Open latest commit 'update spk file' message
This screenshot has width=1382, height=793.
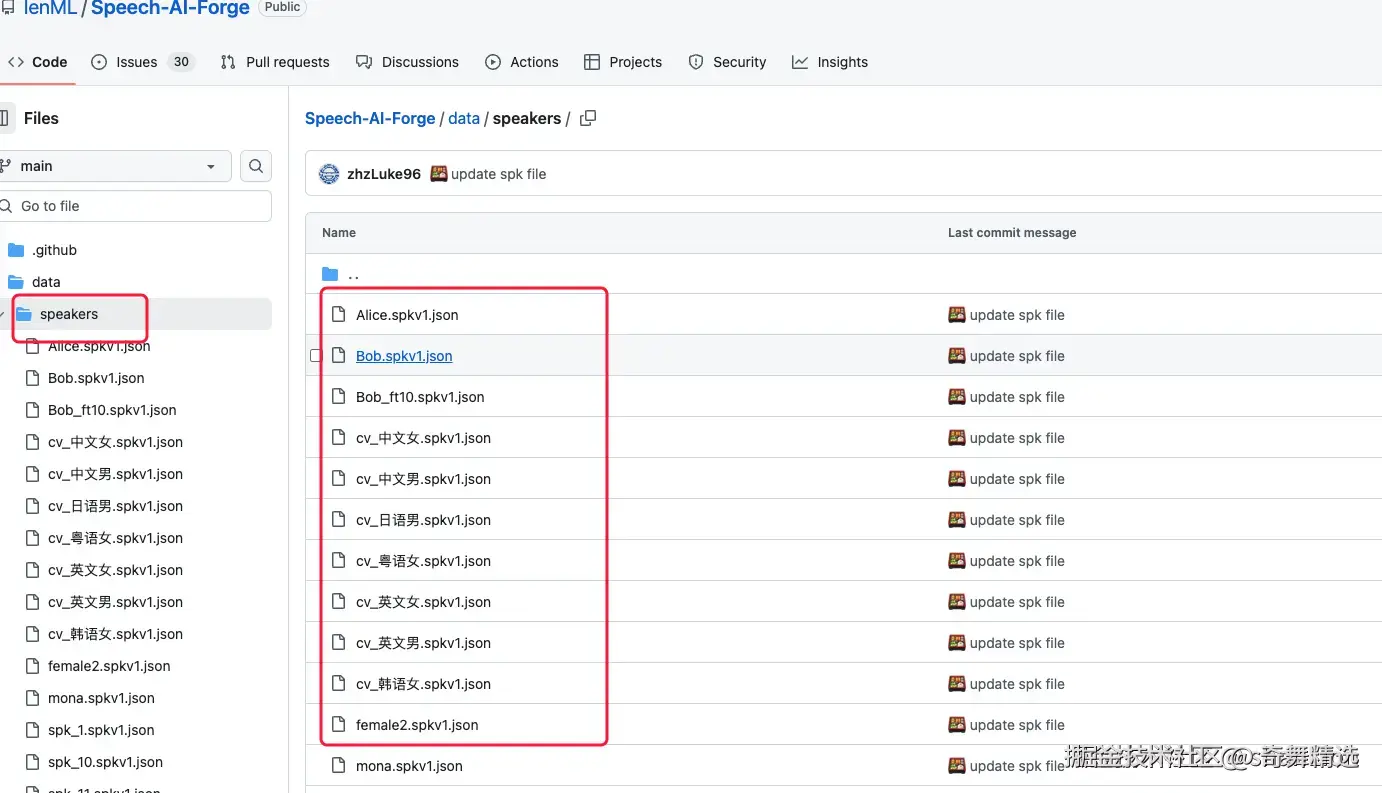(x=498, y=174)
